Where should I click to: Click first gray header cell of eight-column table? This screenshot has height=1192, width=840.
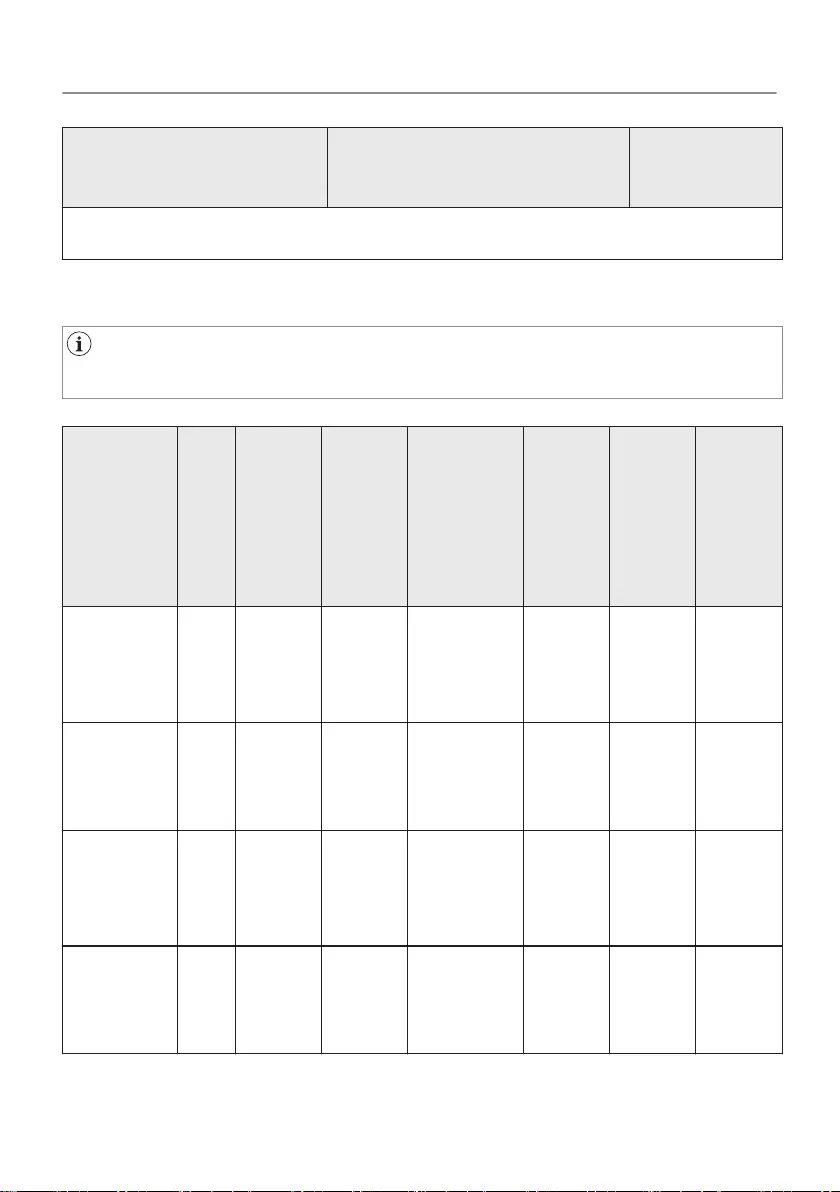tap(120, 516)
